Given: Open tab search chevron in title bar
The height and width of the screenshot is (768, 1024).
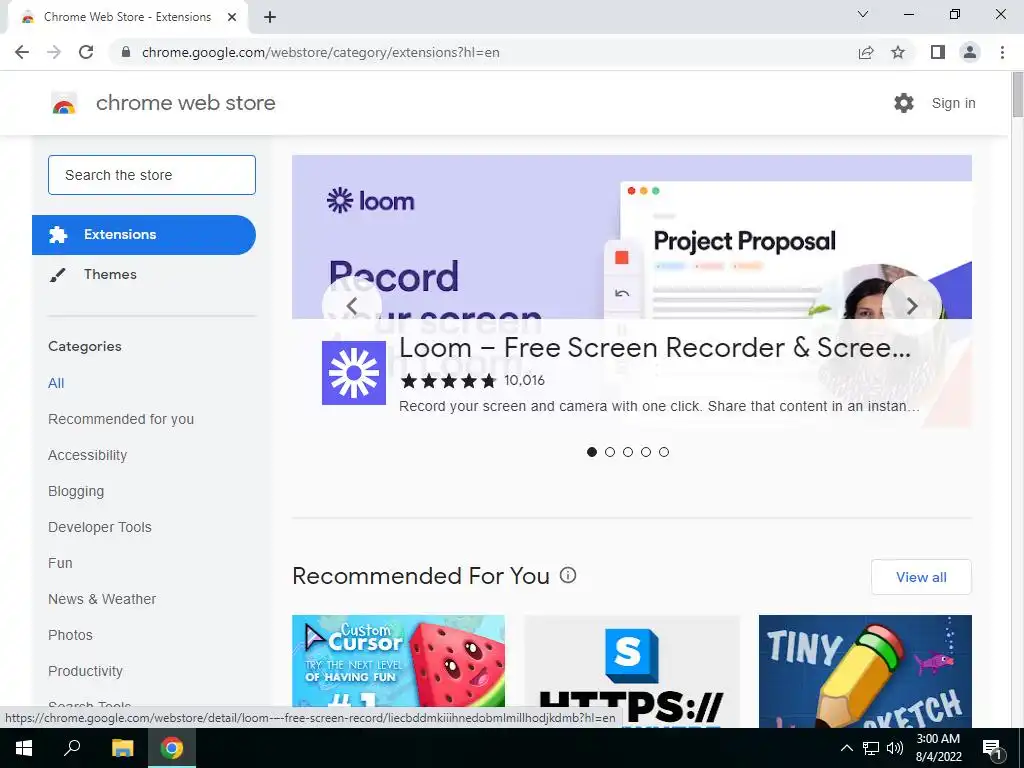Looking at the screenshot, I should (x=863, y=14).
